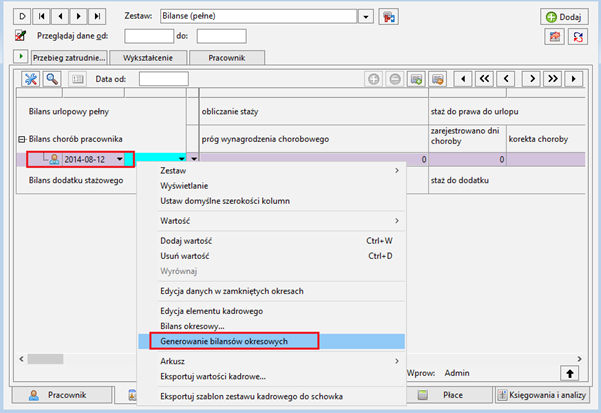Click the employee icon in the 2014-08-12 row

point(54,159)
